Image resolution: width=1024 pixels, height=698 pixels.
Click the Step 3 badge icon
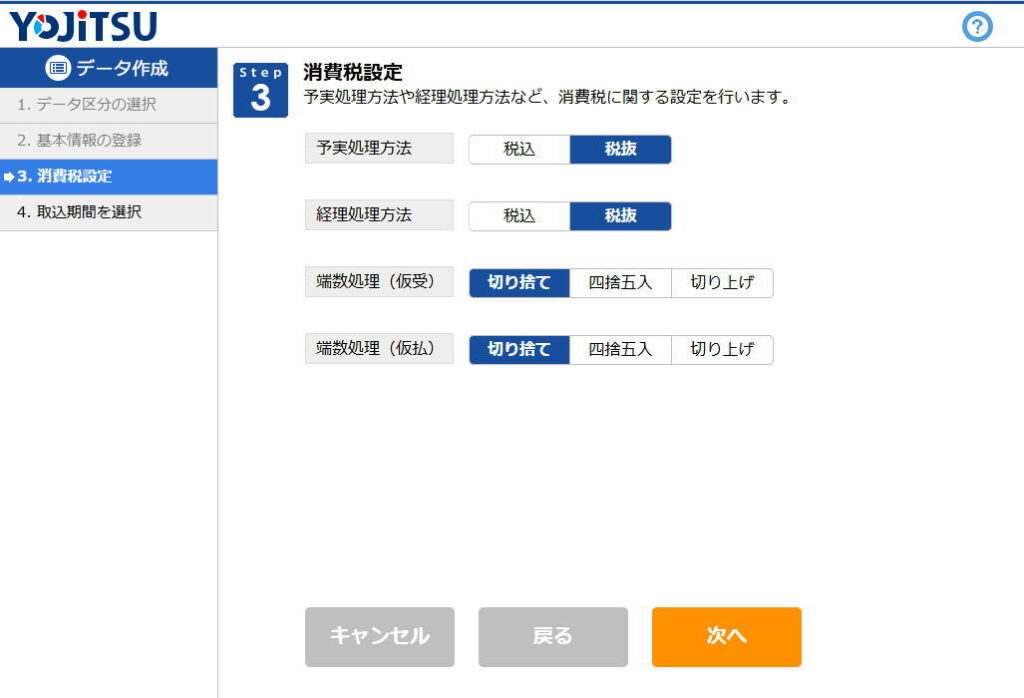(260, 90)
